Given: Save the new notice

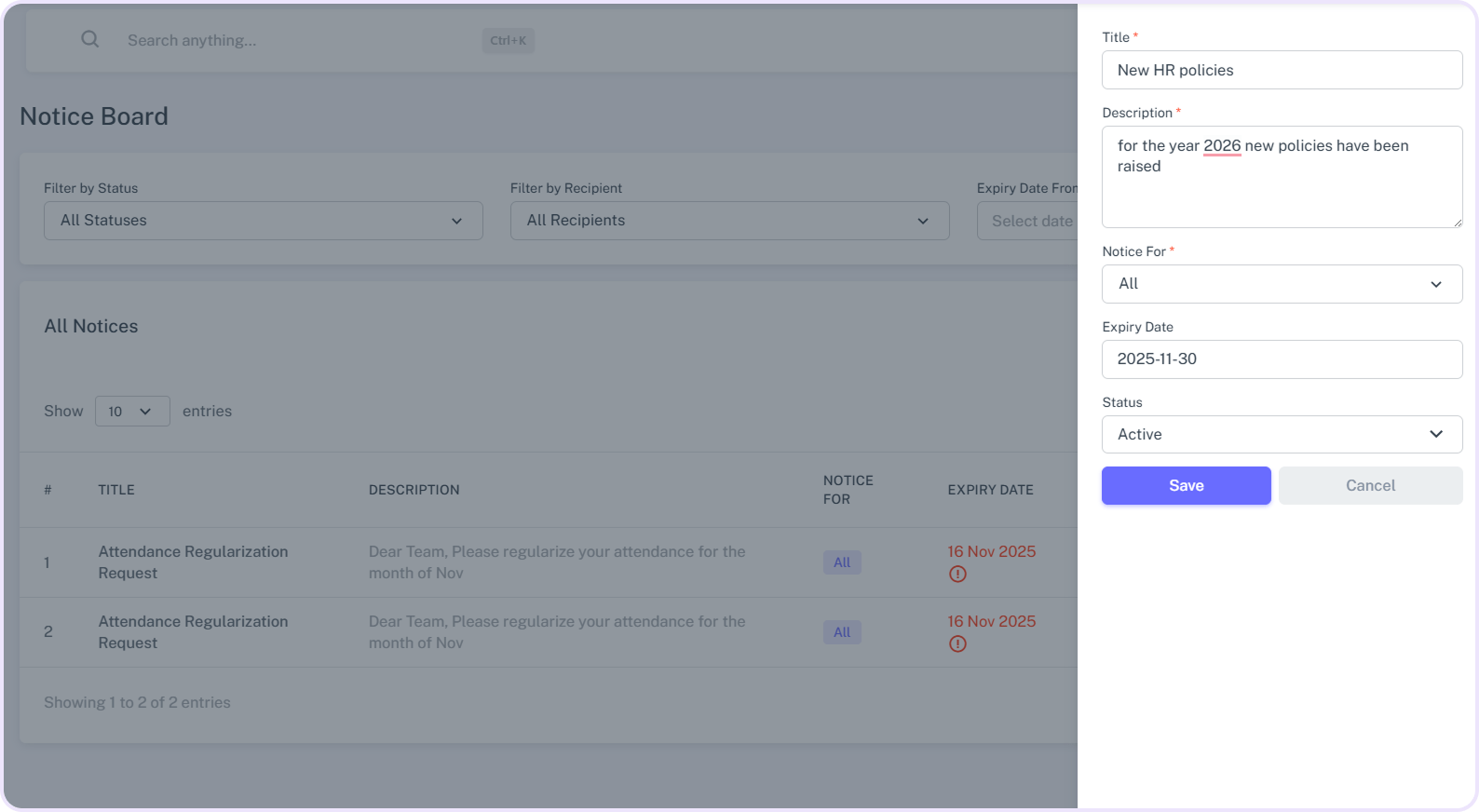Looking at the screenshot, I should coord(1186,486).
